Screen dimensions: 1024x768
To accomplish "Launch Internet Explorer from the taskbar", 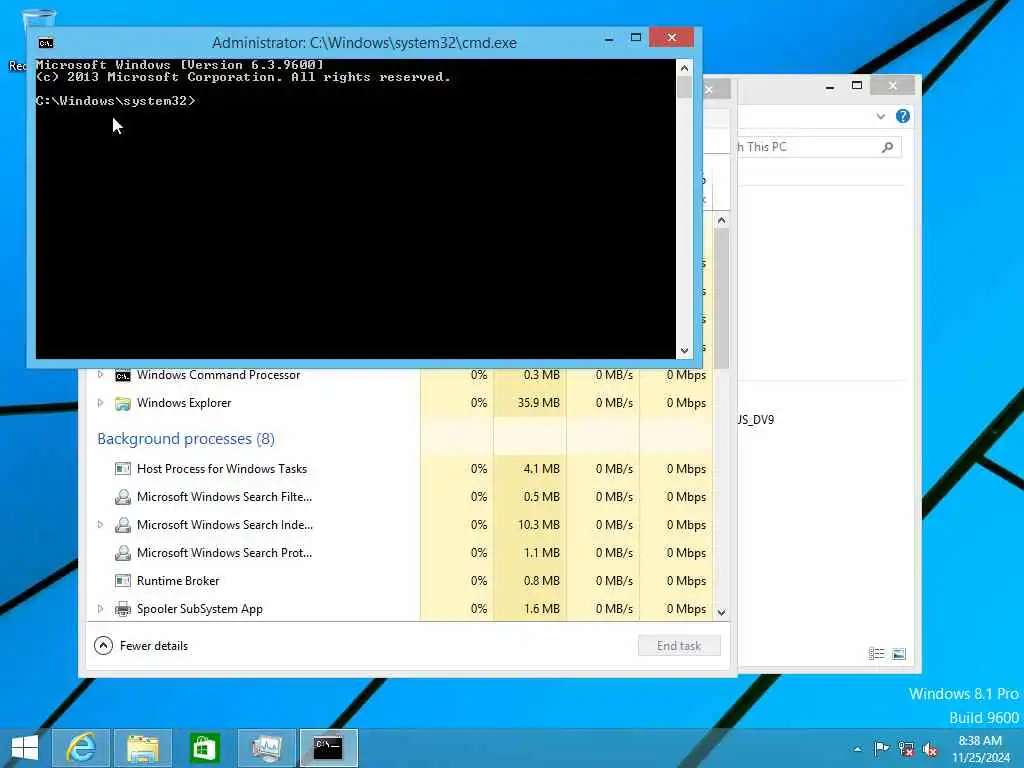I will [x=81, y=748].
